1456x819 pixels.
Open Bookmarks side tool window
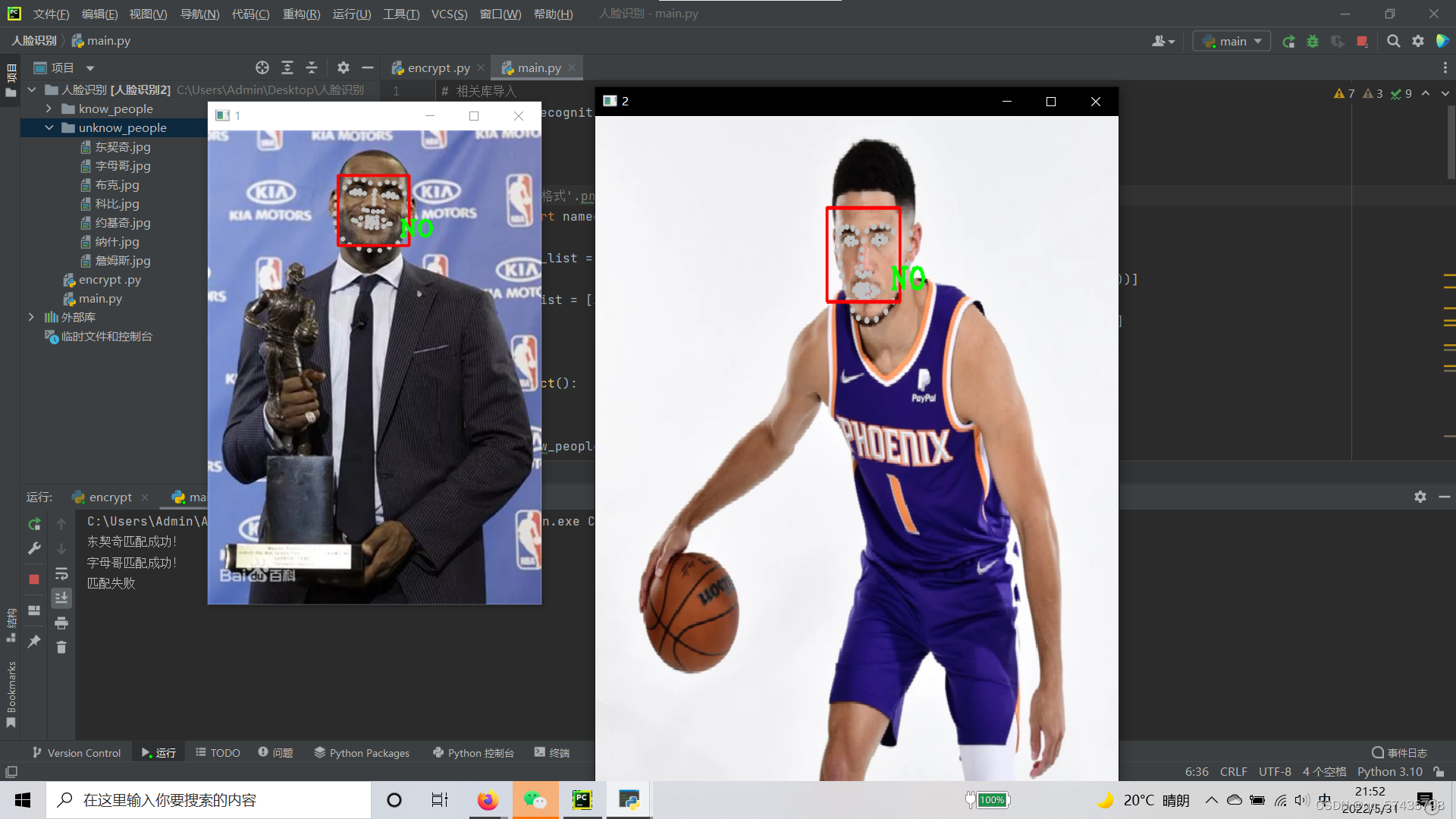point(11,694)
